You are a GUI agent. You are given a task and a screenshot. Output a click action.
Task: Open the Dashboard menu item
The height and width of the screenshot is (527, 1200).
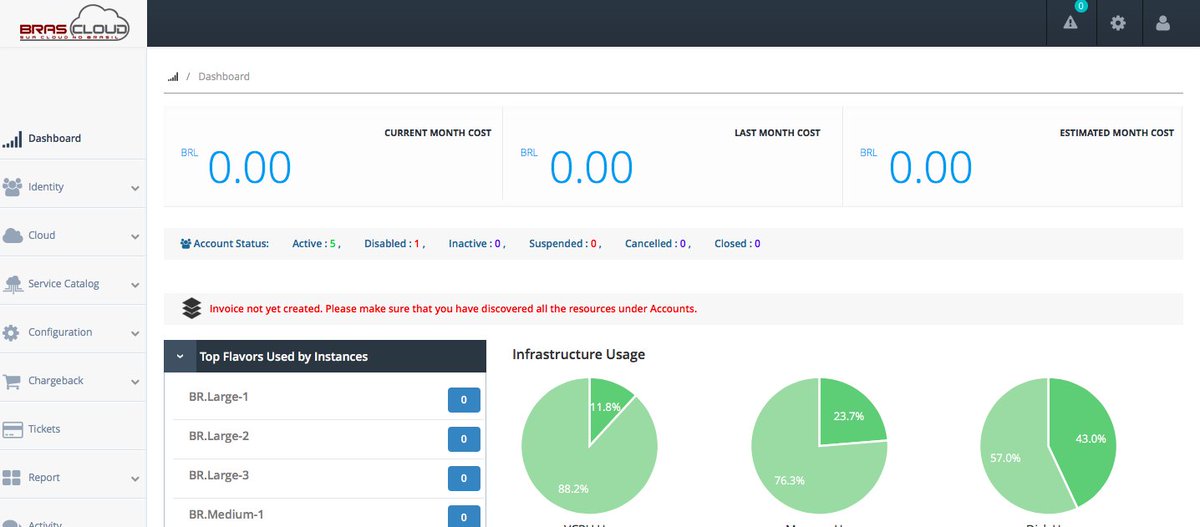pyautogui.click(x=73, y=138)
